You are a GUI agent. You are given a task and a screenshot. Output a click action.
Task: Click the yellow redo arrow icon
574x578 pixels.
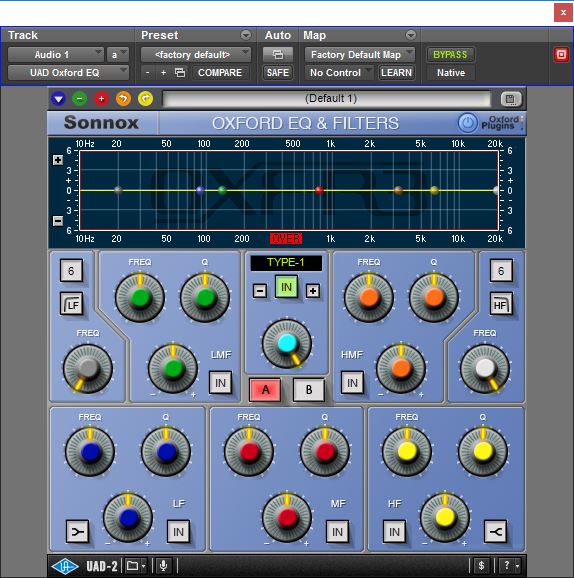tap(146, 99)
